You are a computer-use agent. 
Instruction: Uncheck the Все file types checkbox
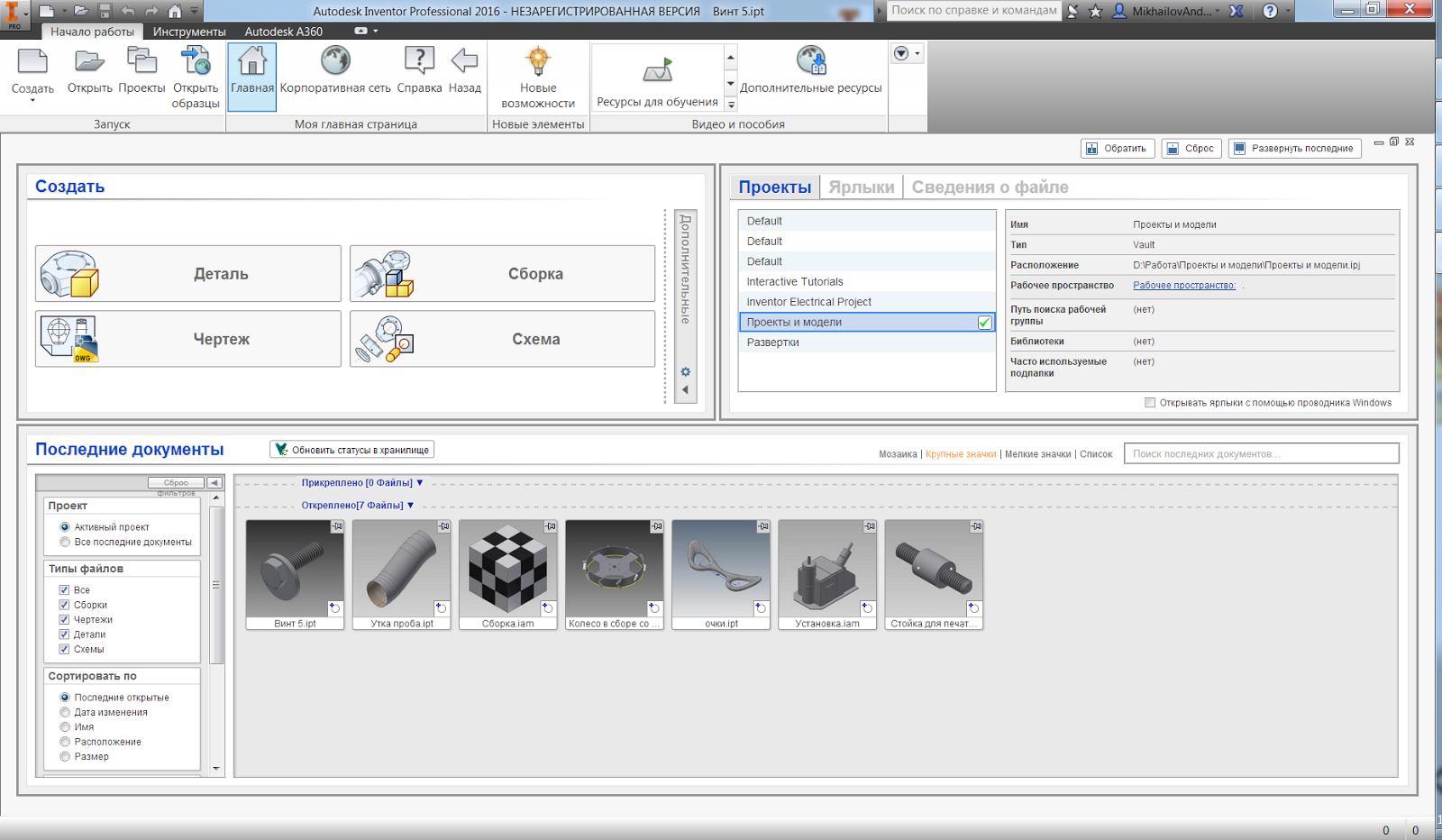pos(64,589)
